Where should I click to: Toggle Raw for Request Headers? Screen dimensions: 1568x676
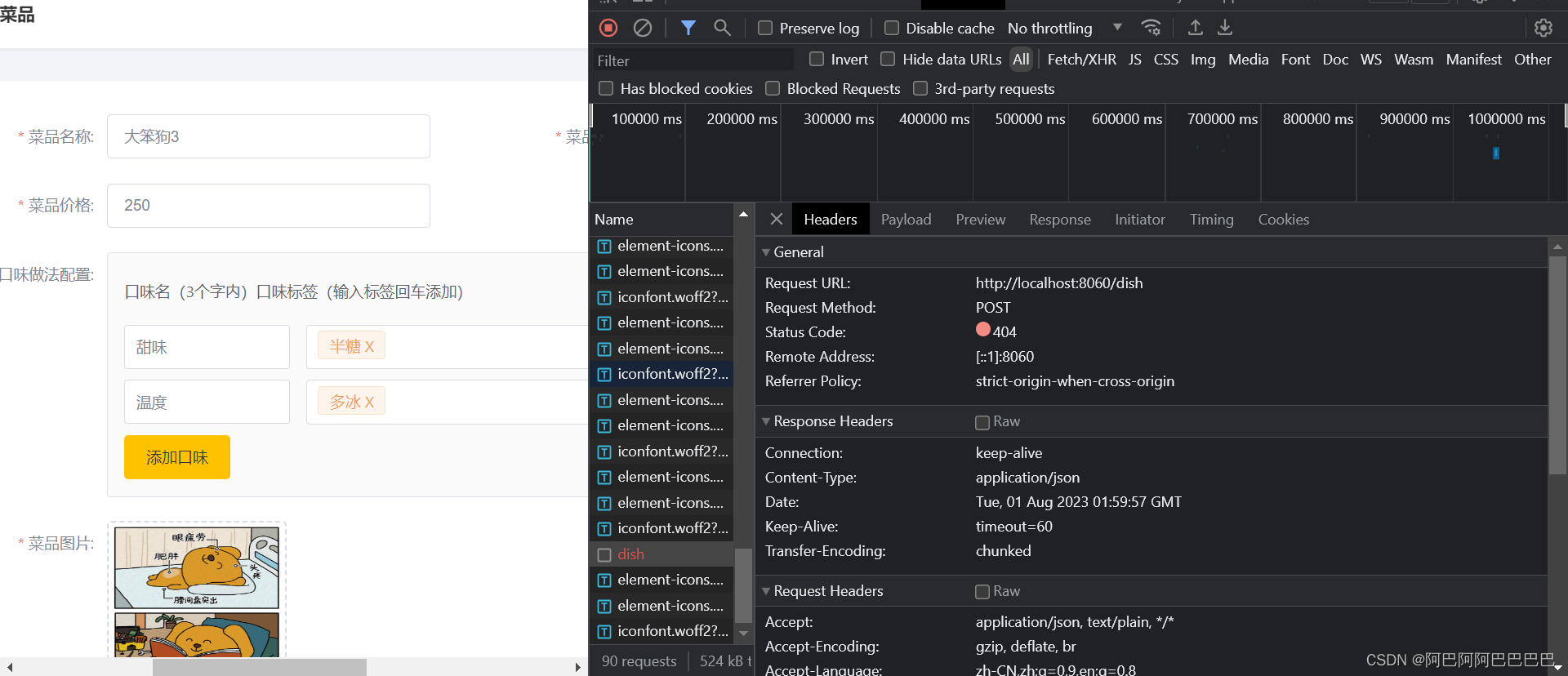tap(982, 592)
